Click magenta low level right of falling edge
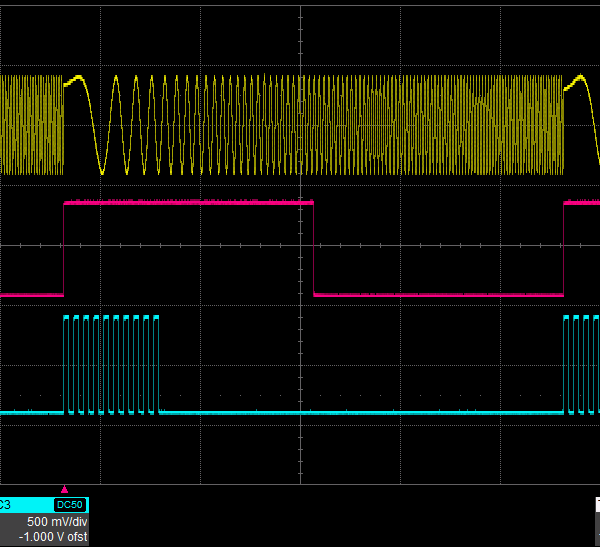 [x=430, y=295]
